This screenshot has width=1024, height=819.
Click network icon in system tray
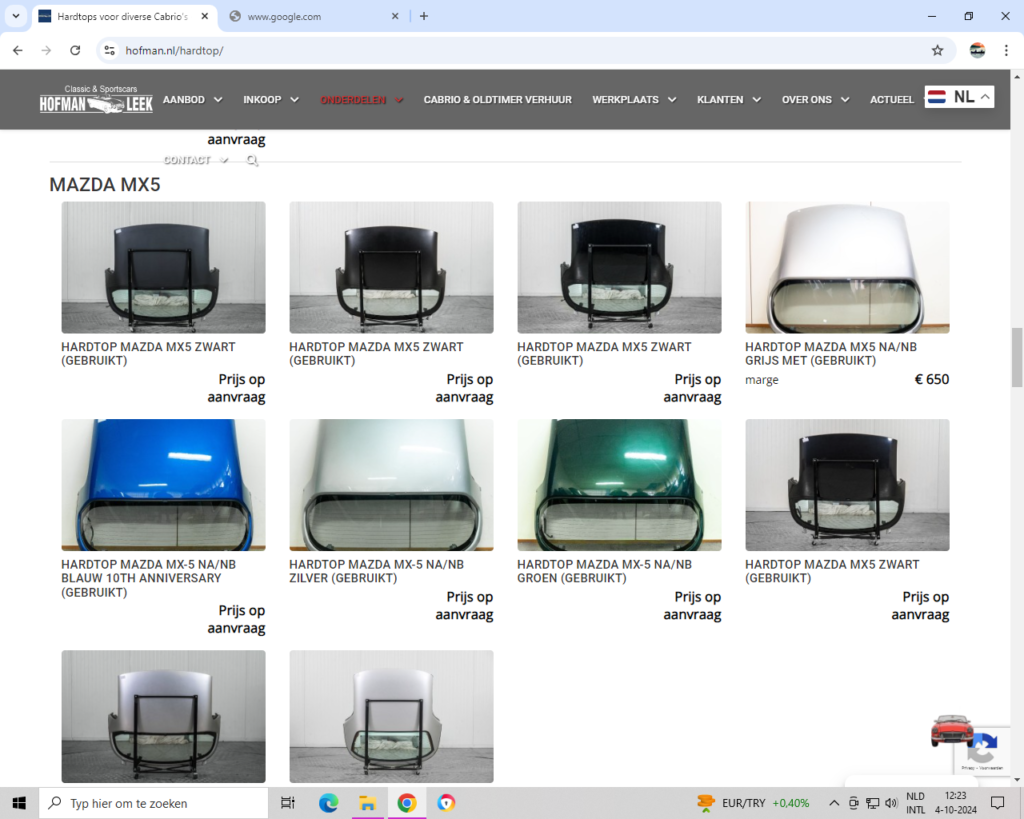[872, 803]
